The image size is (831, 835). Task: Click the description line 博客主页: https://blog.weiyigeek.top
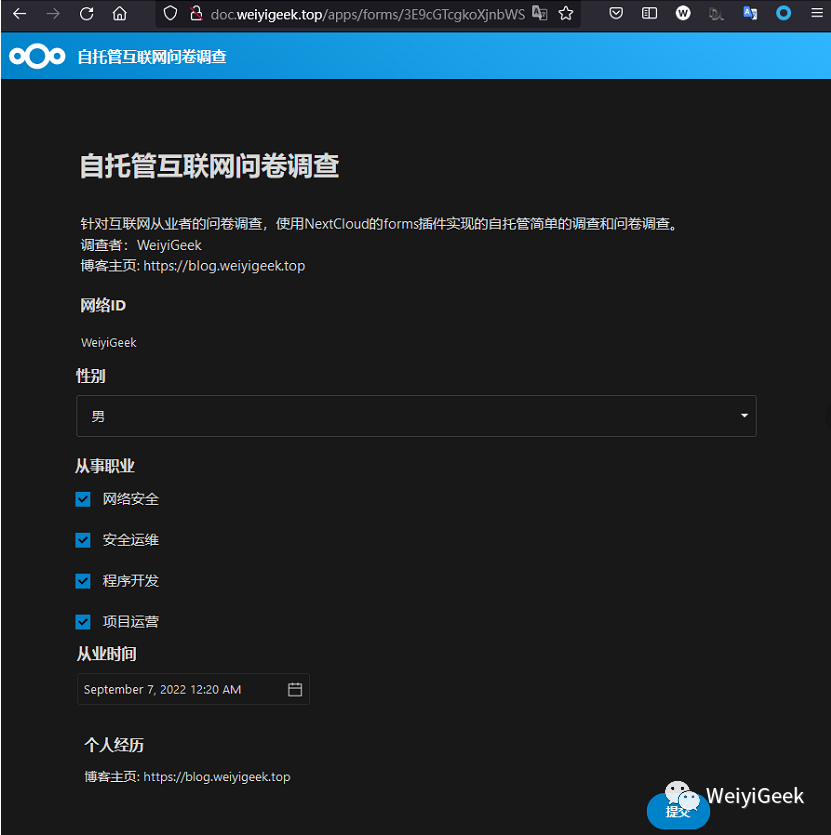[193, 266]
